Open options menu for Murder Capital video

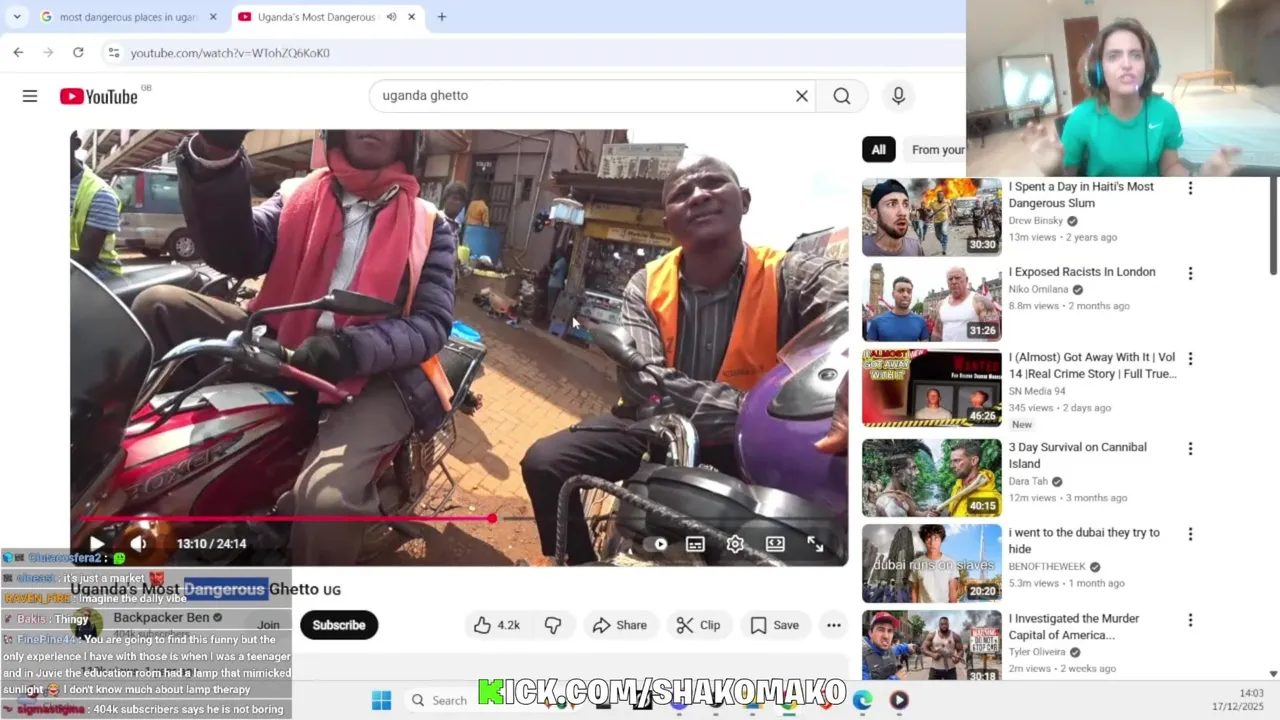tap(1190, 620)
